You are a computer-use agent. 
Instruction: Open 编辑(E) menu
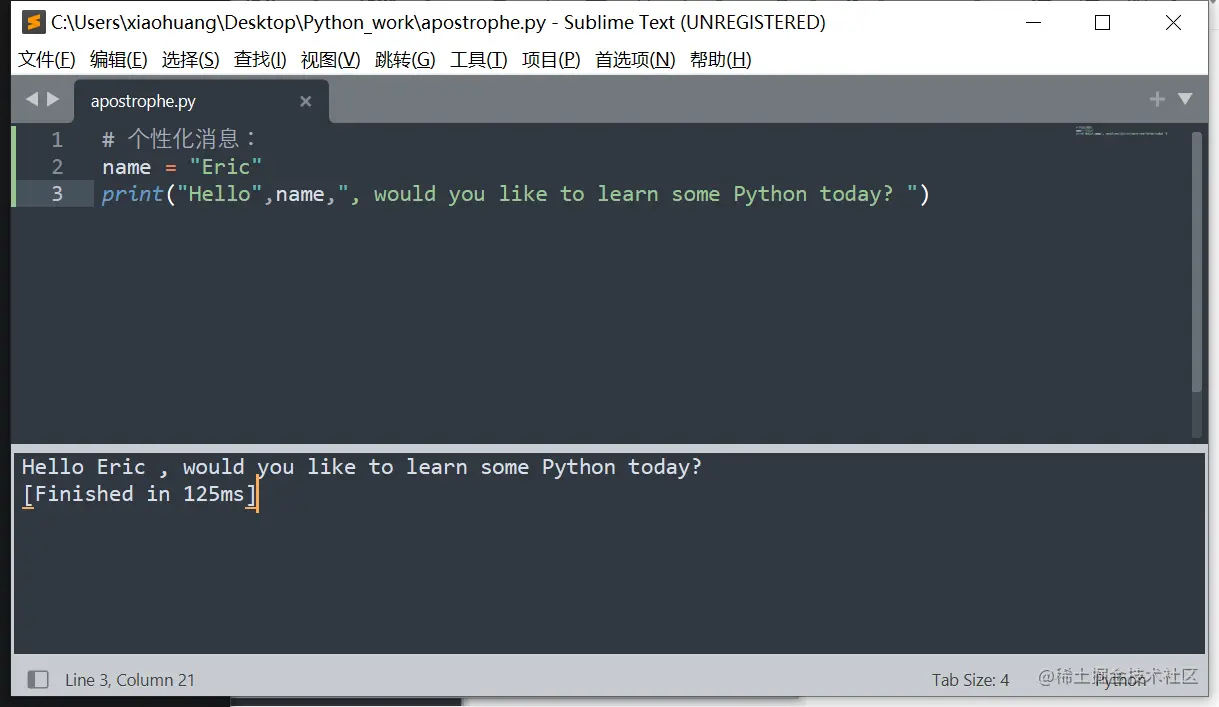(x=119, y=60)
